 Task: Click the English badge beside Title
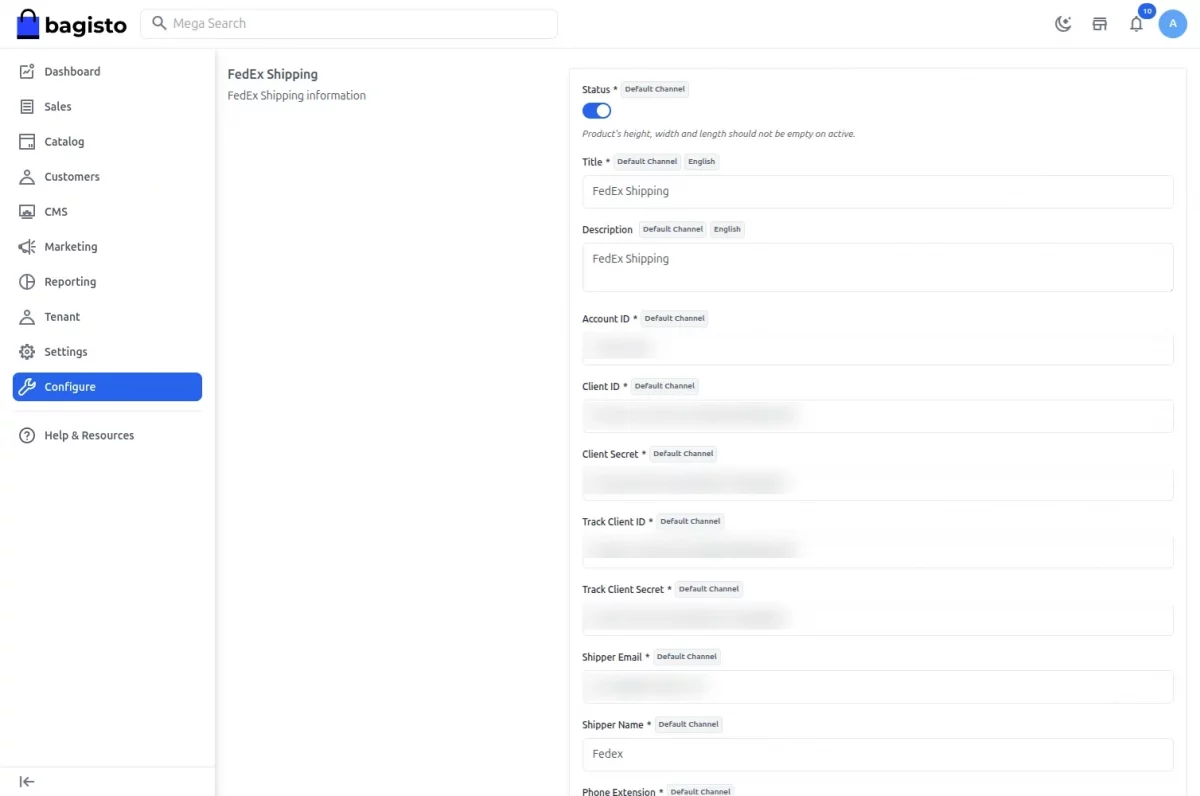pos(702,161)
